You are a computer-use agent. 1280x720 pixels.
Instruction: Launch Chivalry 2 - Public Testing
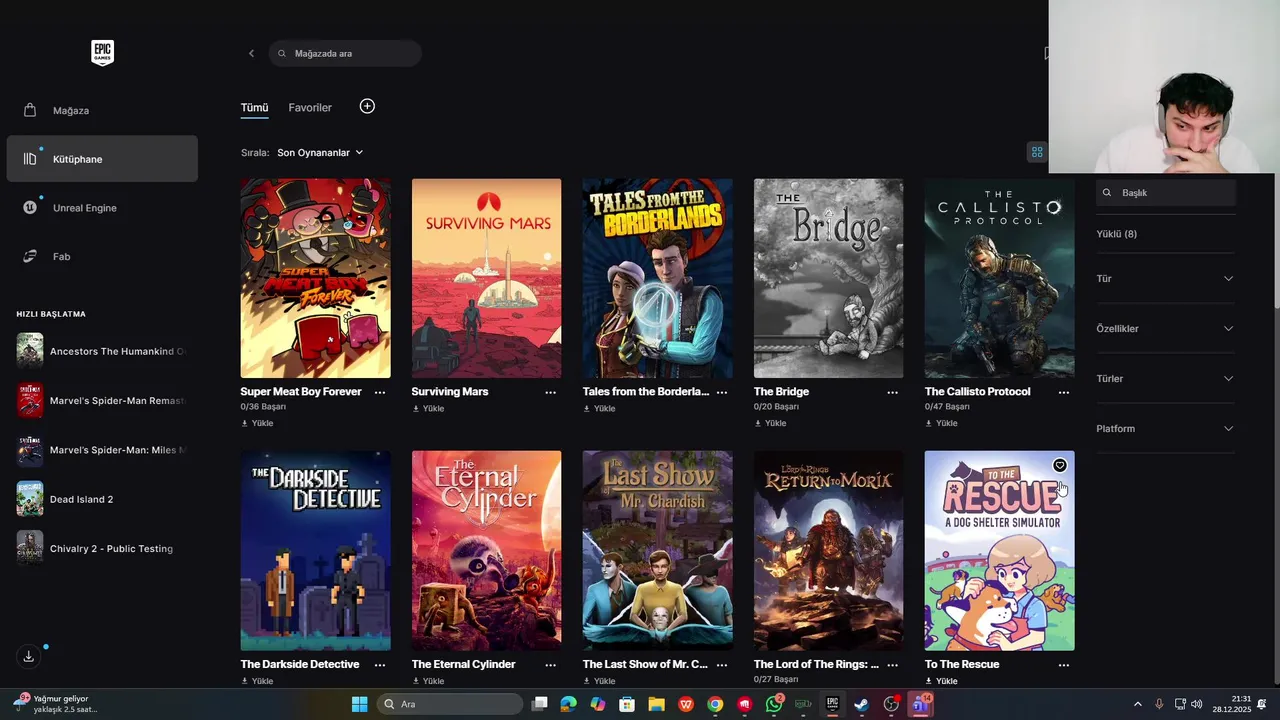102,548
